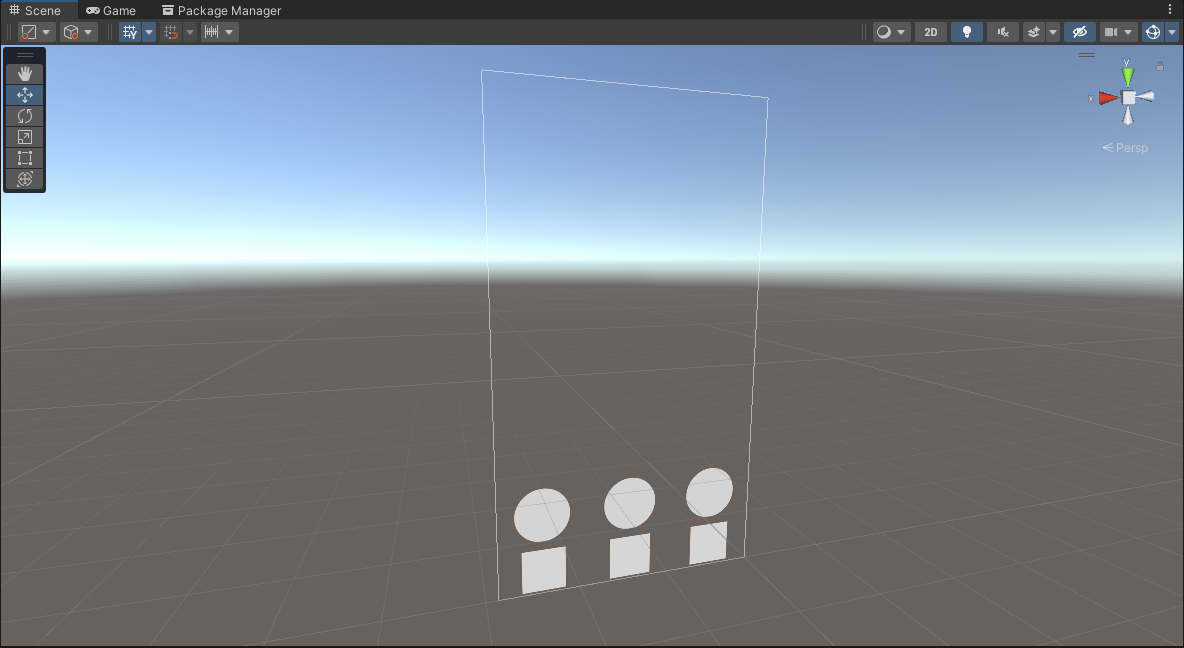The width and height of the screenshot is (1184, 648).
Task: Select the Rotate tool
Action: click(25, 116)
